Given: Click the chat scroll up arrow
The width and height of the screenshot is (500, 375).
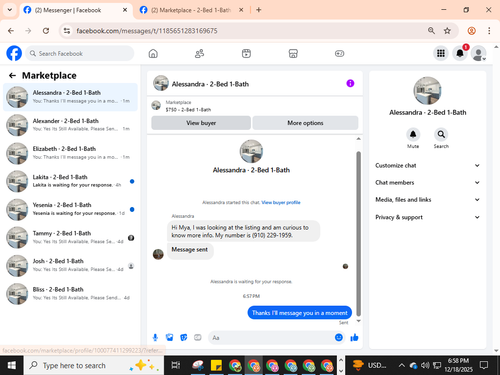Looking at the screenshot, I should point(358,139).
